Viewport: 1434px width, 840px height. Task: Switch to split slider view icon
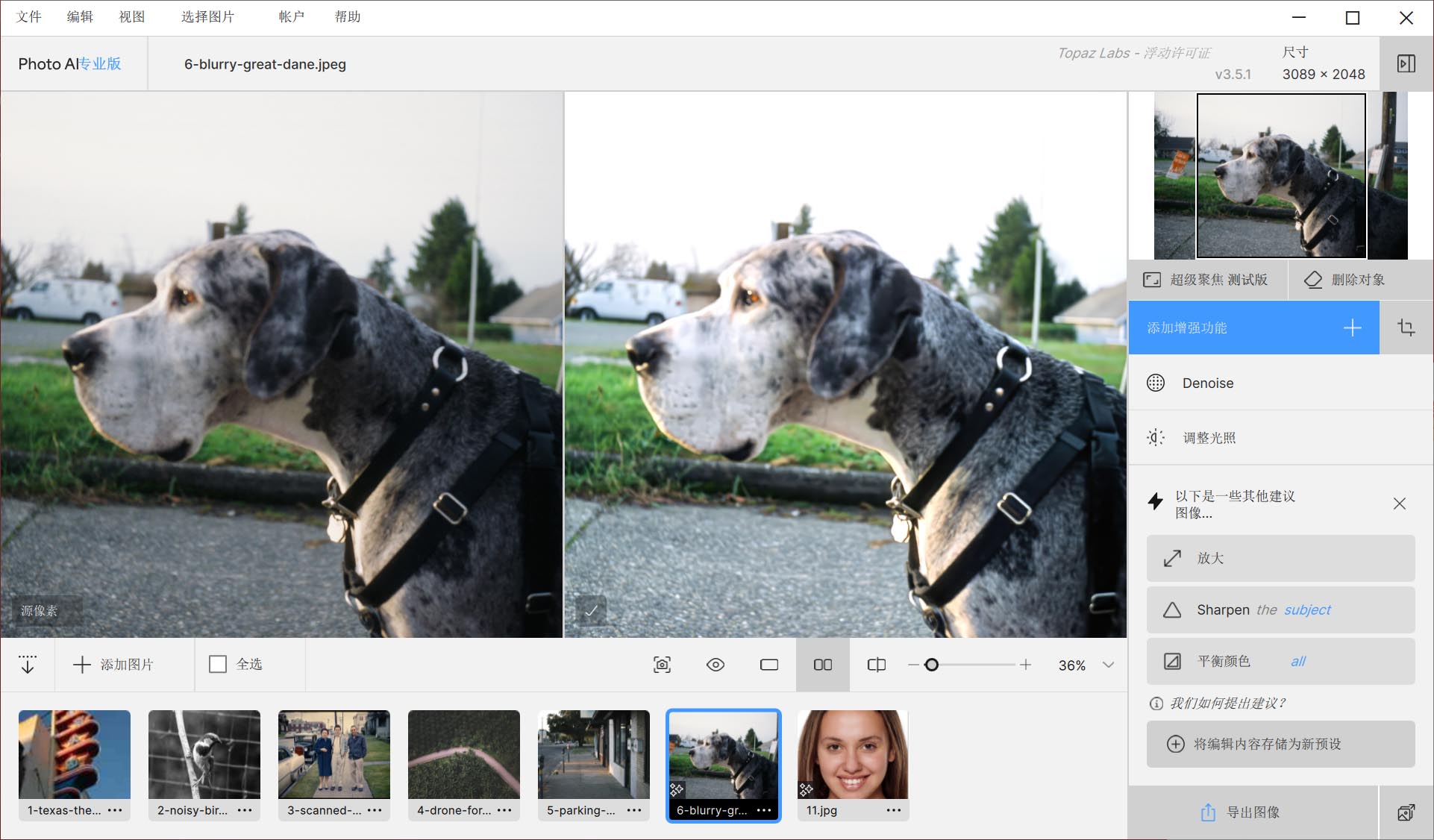[x=877, y=665]
